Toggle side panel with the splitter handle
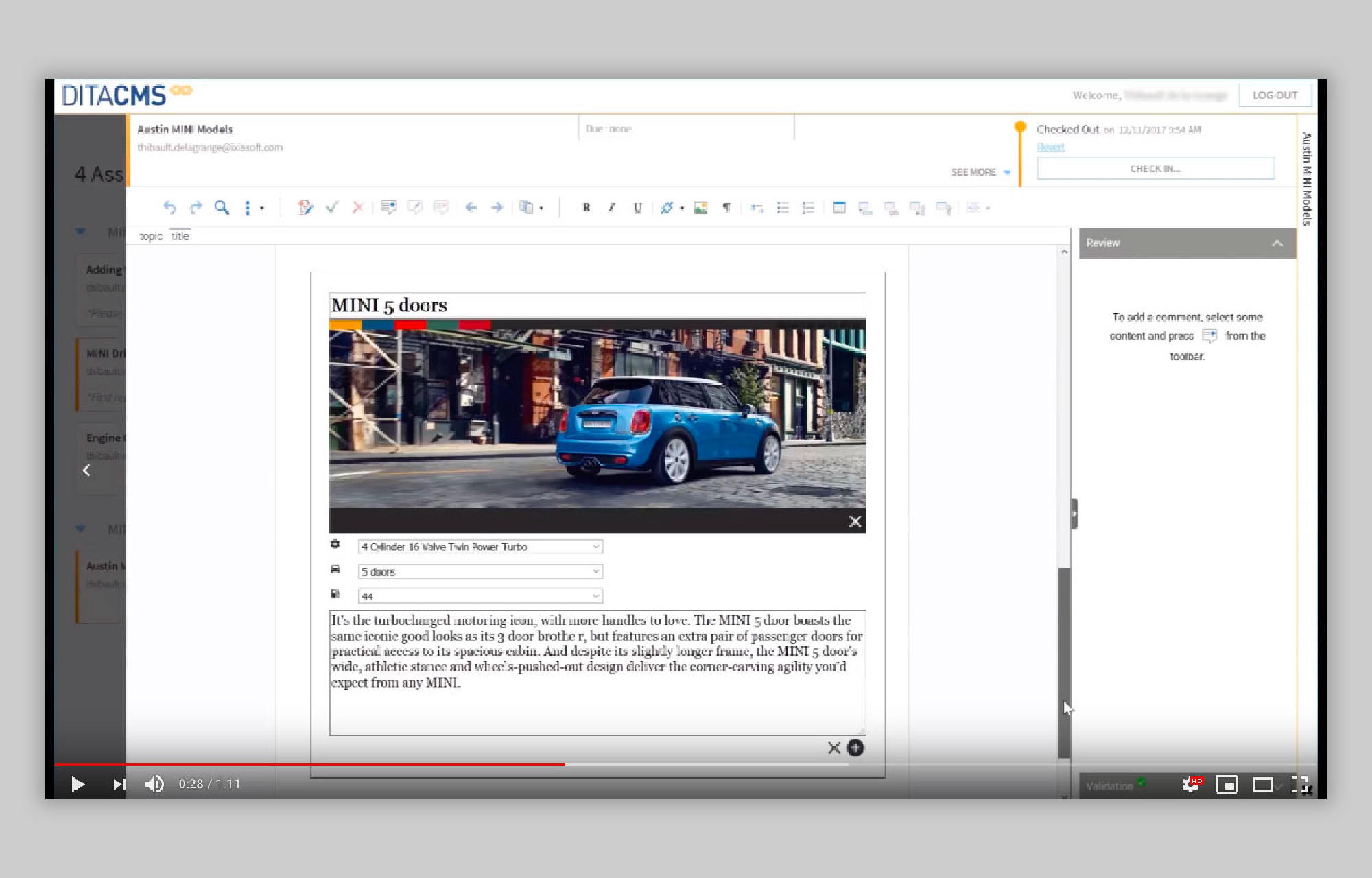Screen dimensions: 1372x878 (x=1074, y=514)
